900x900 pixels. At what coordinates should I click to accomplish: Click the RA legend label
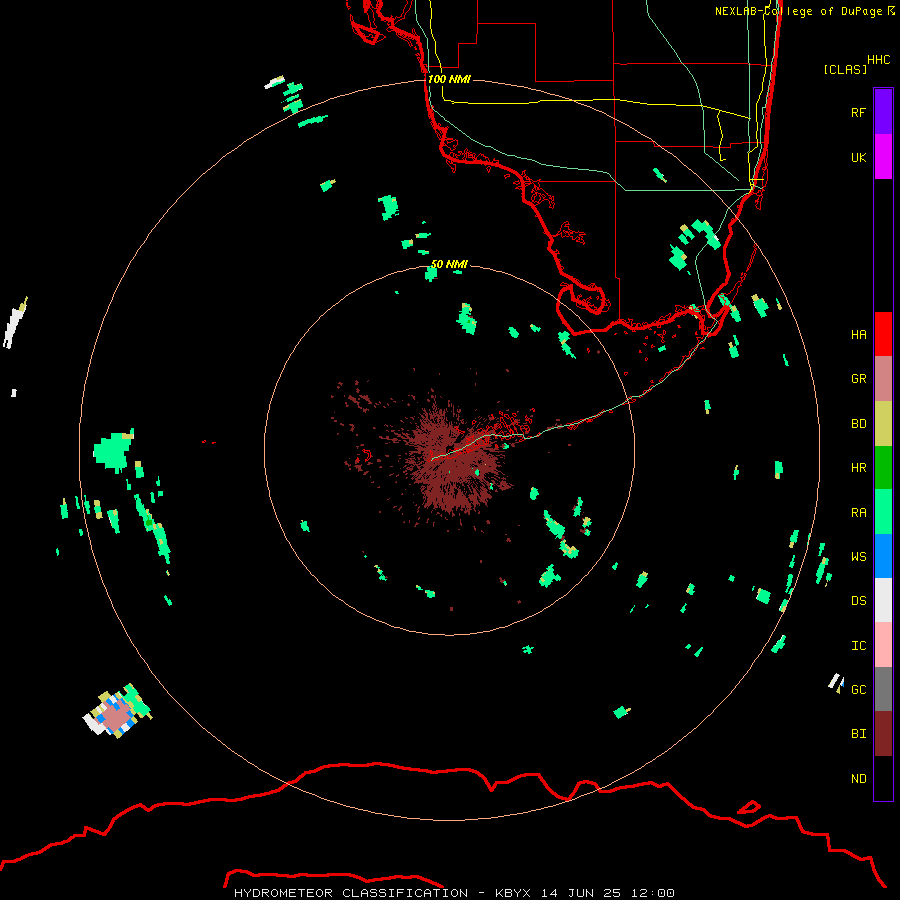click(858, 513)
